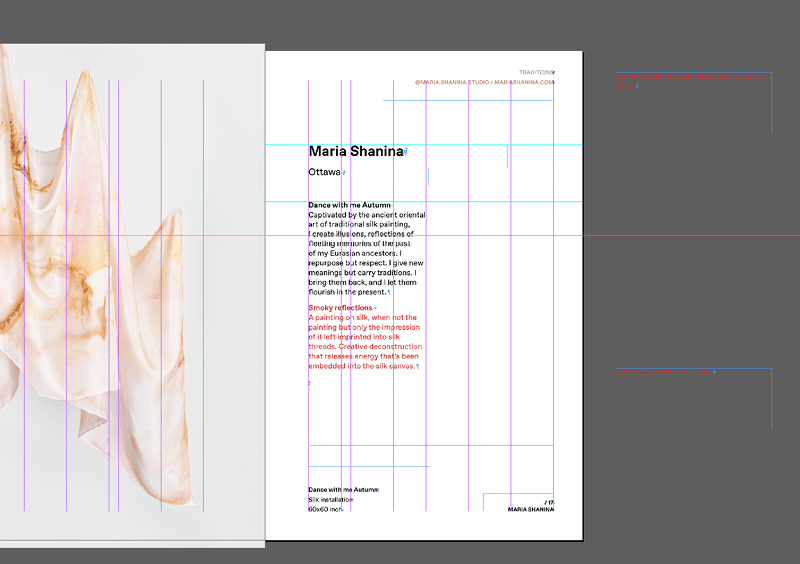Select the 'TRADITIONS' header text at page top
800x564 pixels.
[x=536, y=72]
